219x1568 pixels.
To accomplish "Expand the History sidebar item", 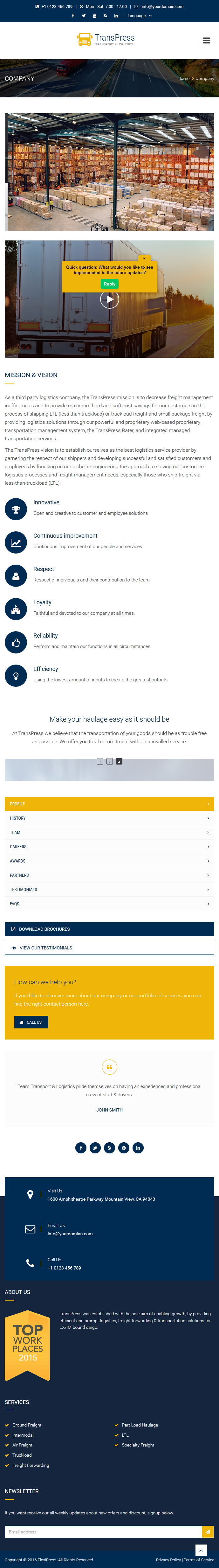I will [109, 818].
